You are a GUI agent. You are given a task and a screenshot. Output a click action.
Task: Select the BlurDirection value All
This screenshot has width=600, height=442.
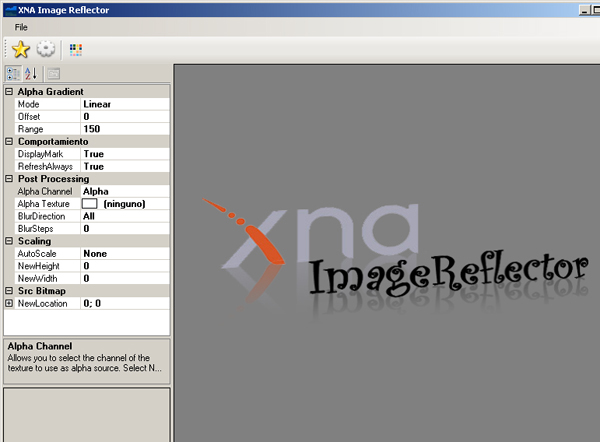(x=125, y=216)
